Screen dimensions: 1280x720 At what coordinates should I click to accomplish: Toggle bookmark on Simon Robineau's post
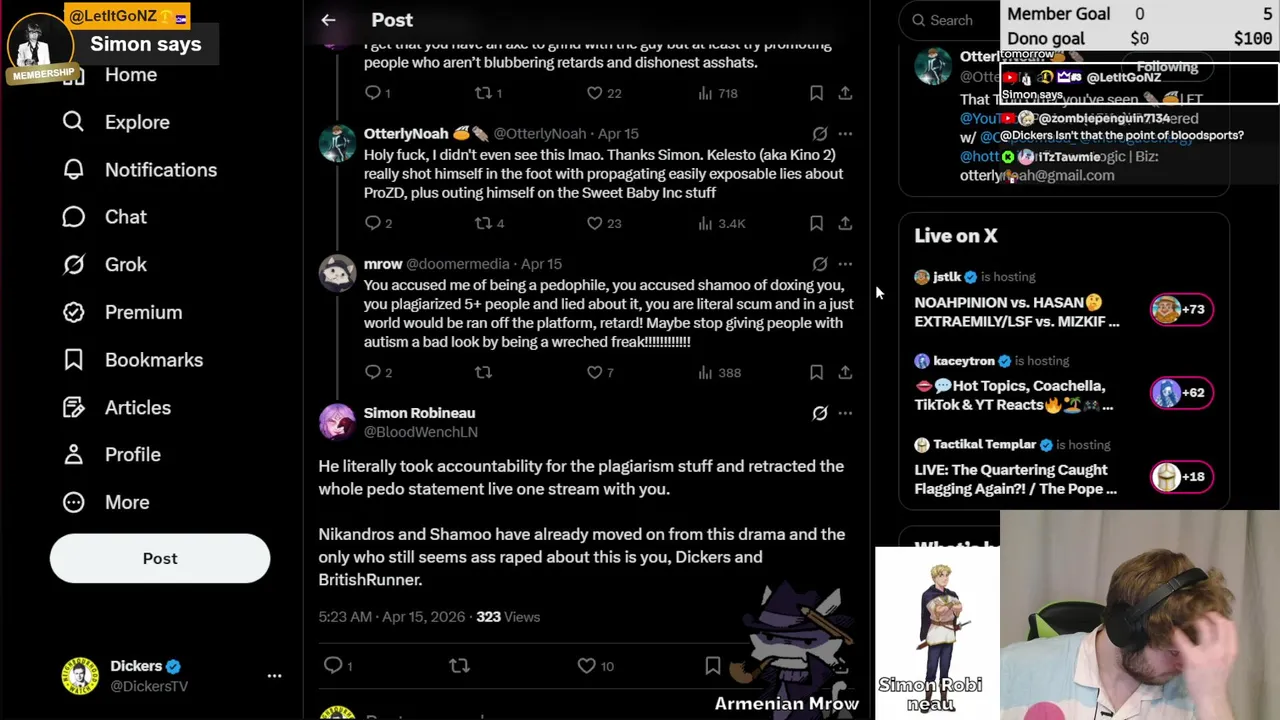(713, 666)
